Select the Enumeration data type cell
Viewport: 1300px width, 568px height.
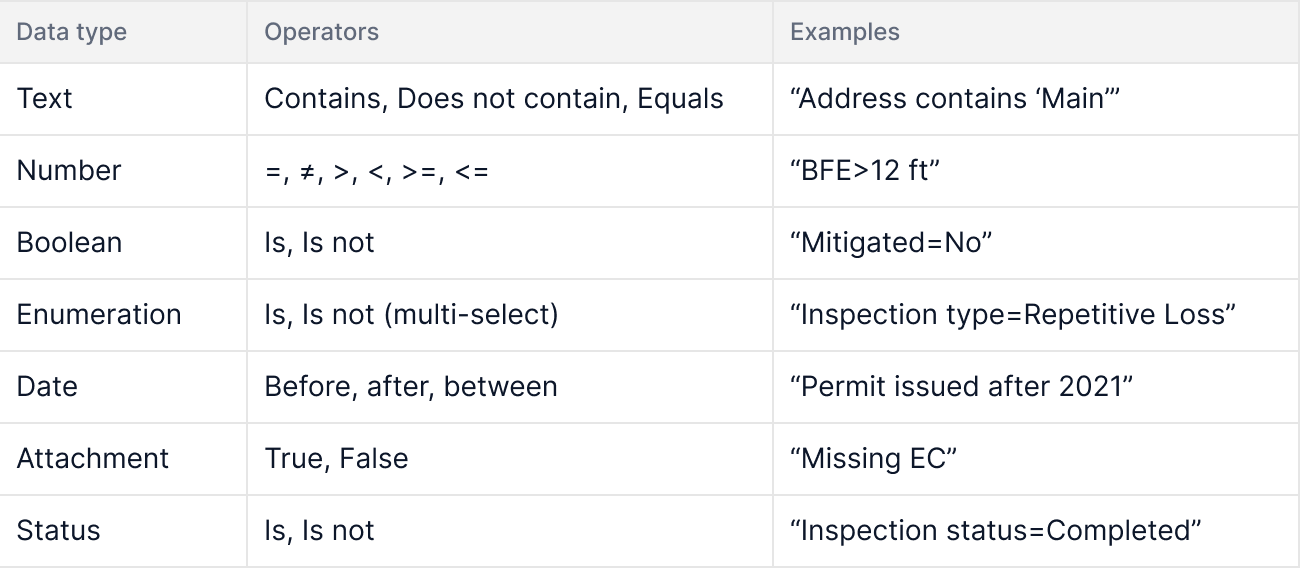coord(99,315)
